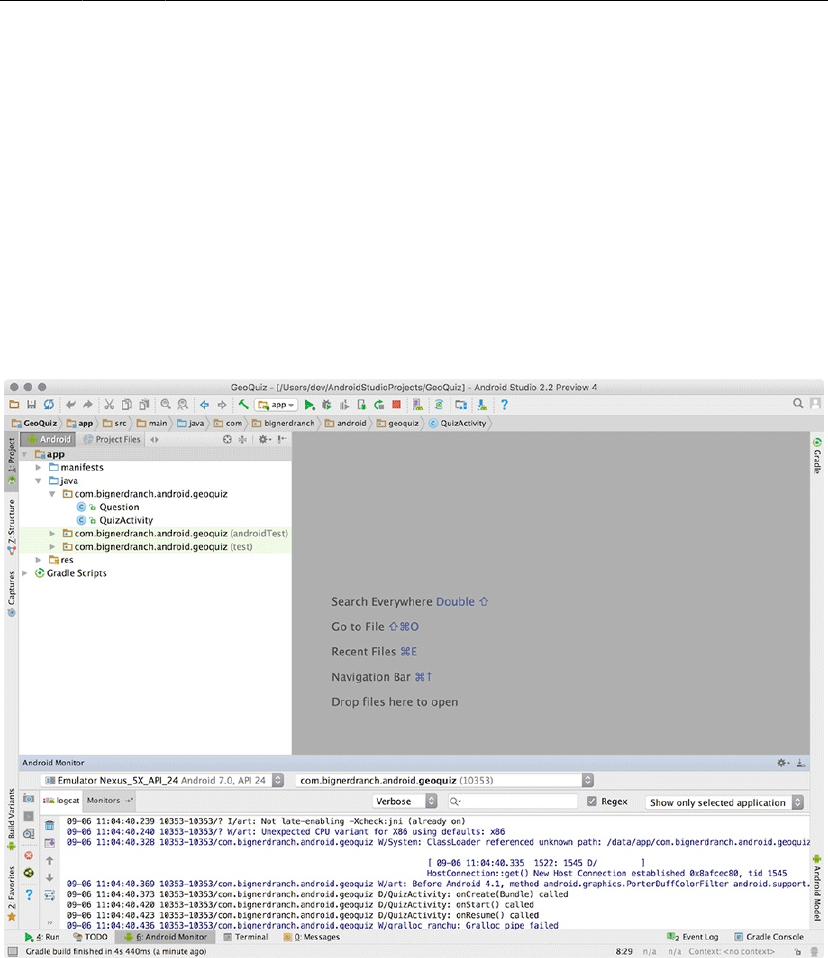Open the app run configuration dropdown

[277, 404]
